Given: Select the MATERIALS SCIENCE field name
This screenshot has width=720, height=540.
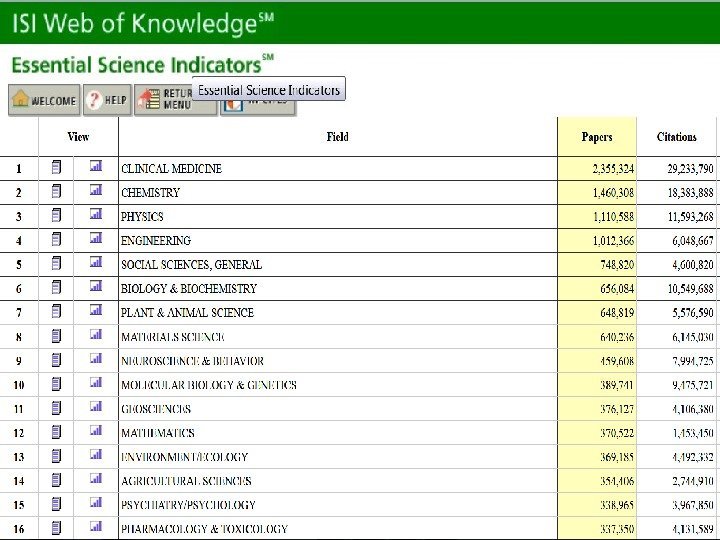Looking at the screenshot, I should [x=173, y=337].
